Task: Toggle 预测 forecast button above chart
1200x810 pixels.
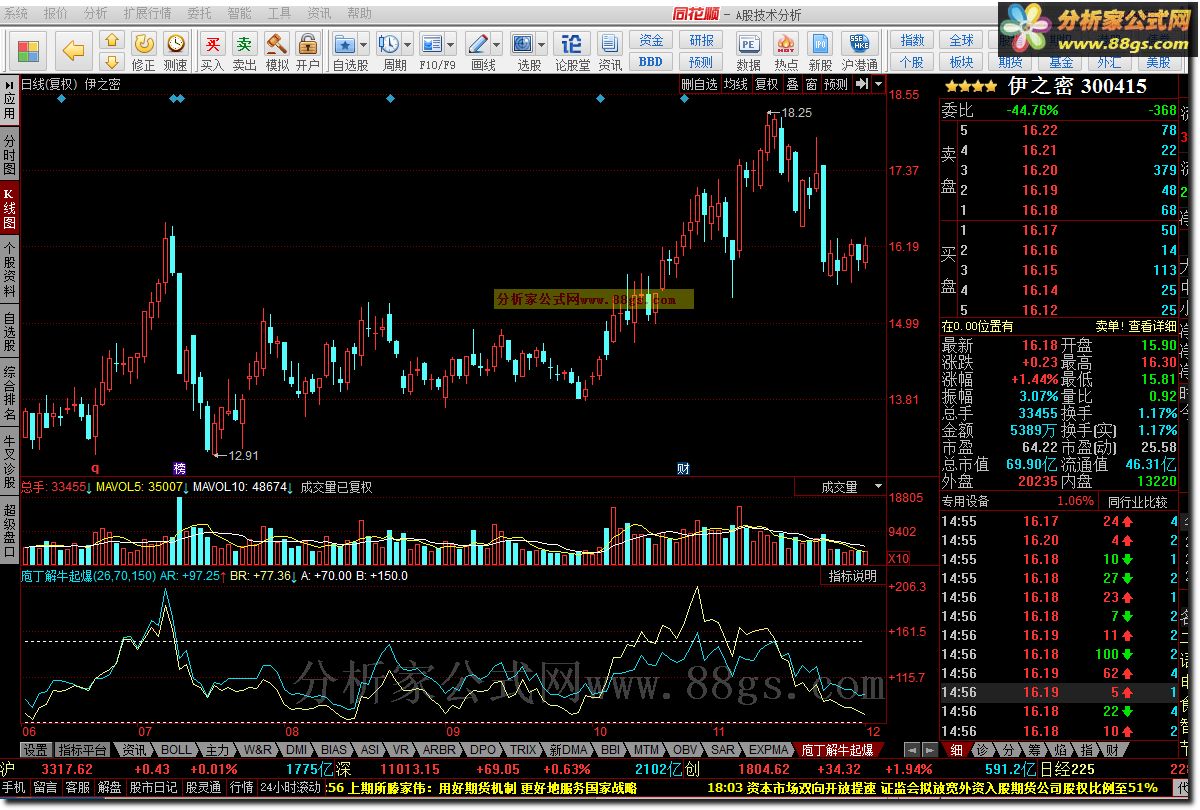Action: [835, 85]
